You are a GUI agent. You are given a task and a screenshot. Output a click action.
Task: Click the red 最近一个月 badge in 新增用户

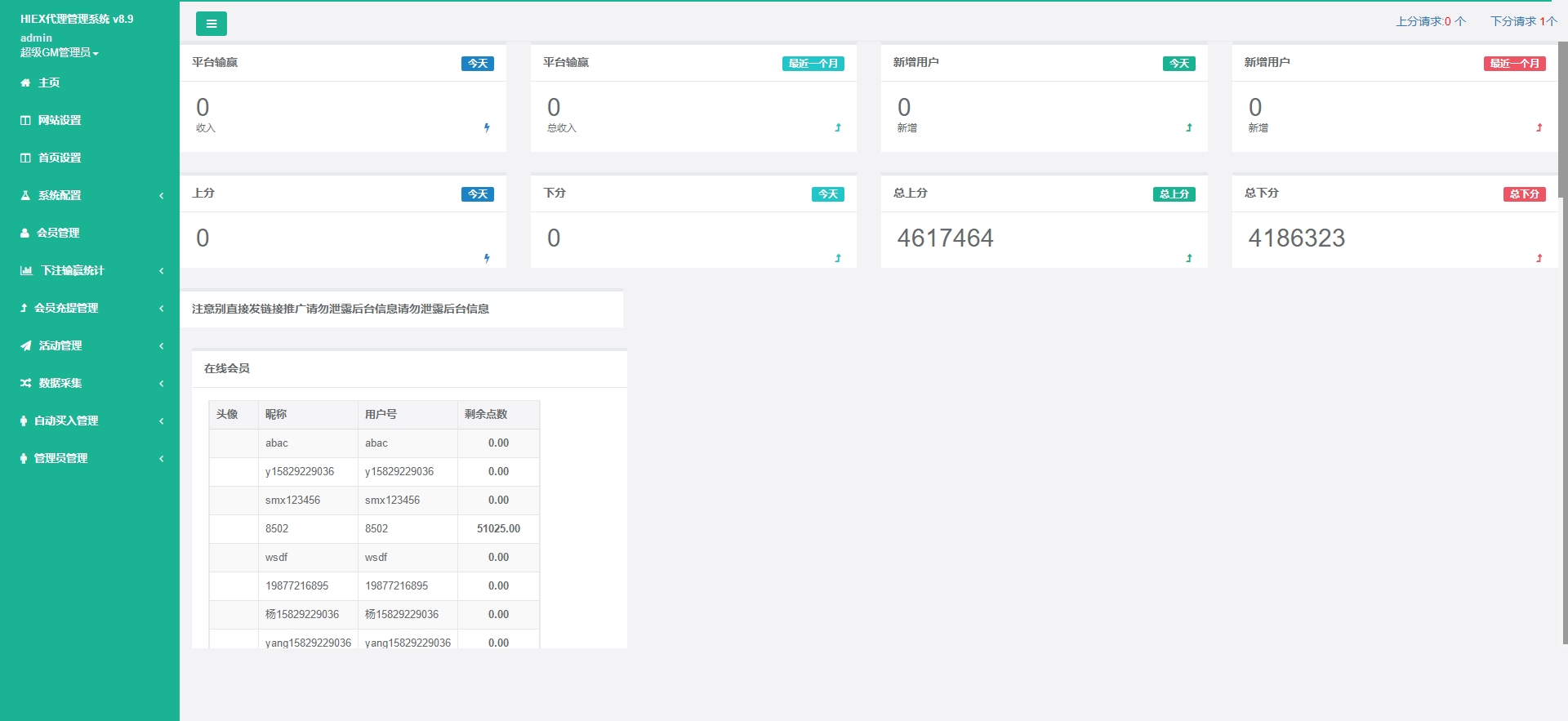pyautogui.click(x=1514, y=64)
